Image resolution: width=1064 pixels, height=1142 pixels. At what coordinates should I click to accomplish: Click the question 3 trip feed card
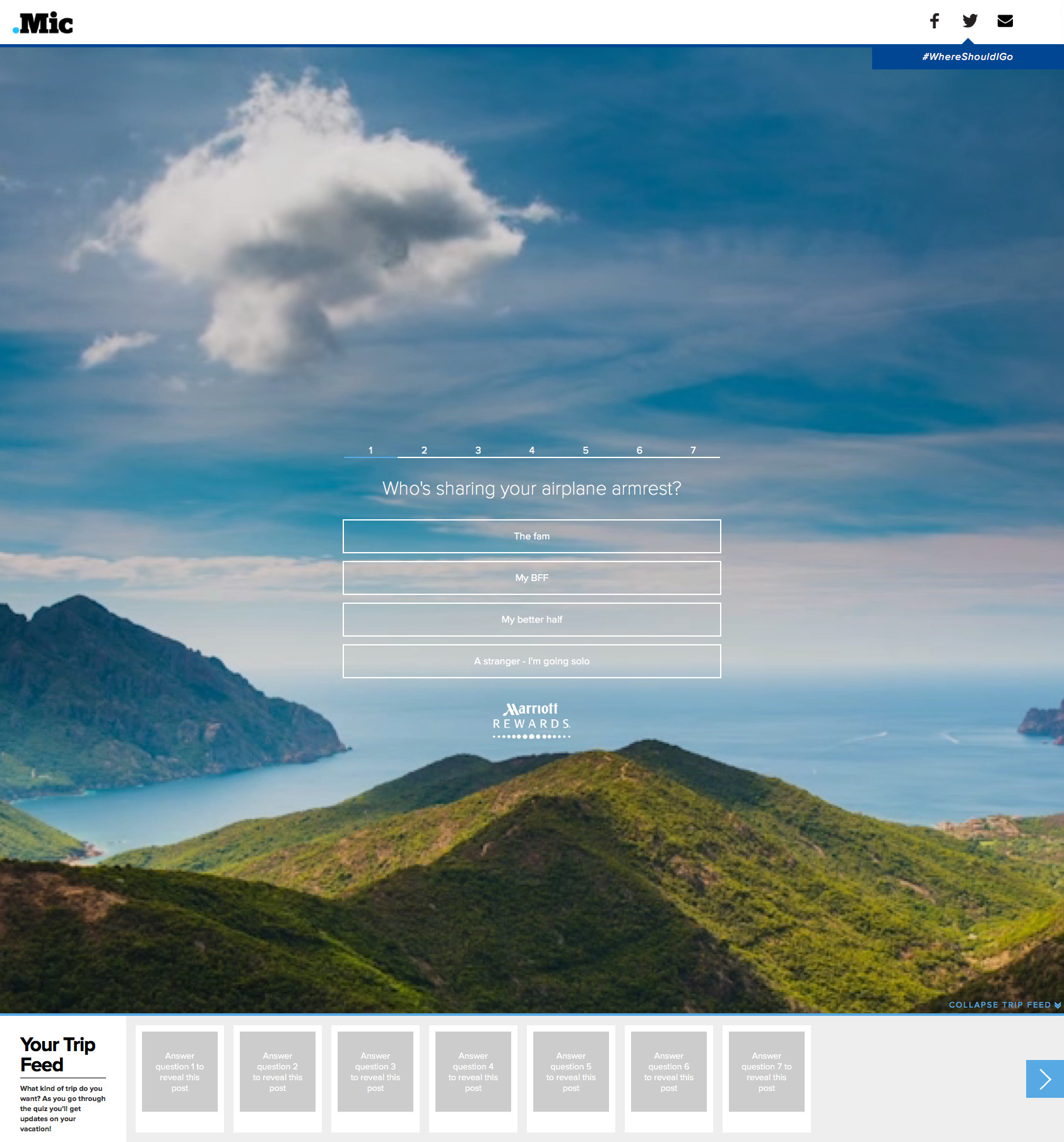(x=375, y=1072)
